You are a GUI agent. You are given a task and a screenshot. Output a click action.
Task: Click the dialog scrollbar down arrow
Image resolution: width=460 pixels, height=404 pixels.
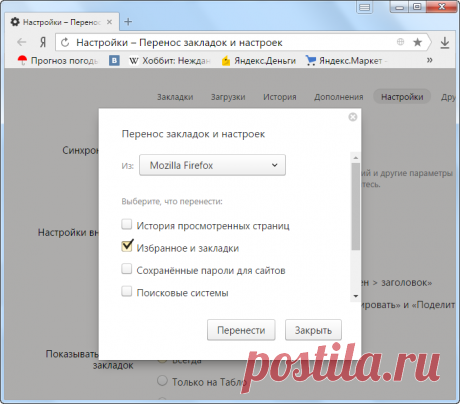[356, 296]
